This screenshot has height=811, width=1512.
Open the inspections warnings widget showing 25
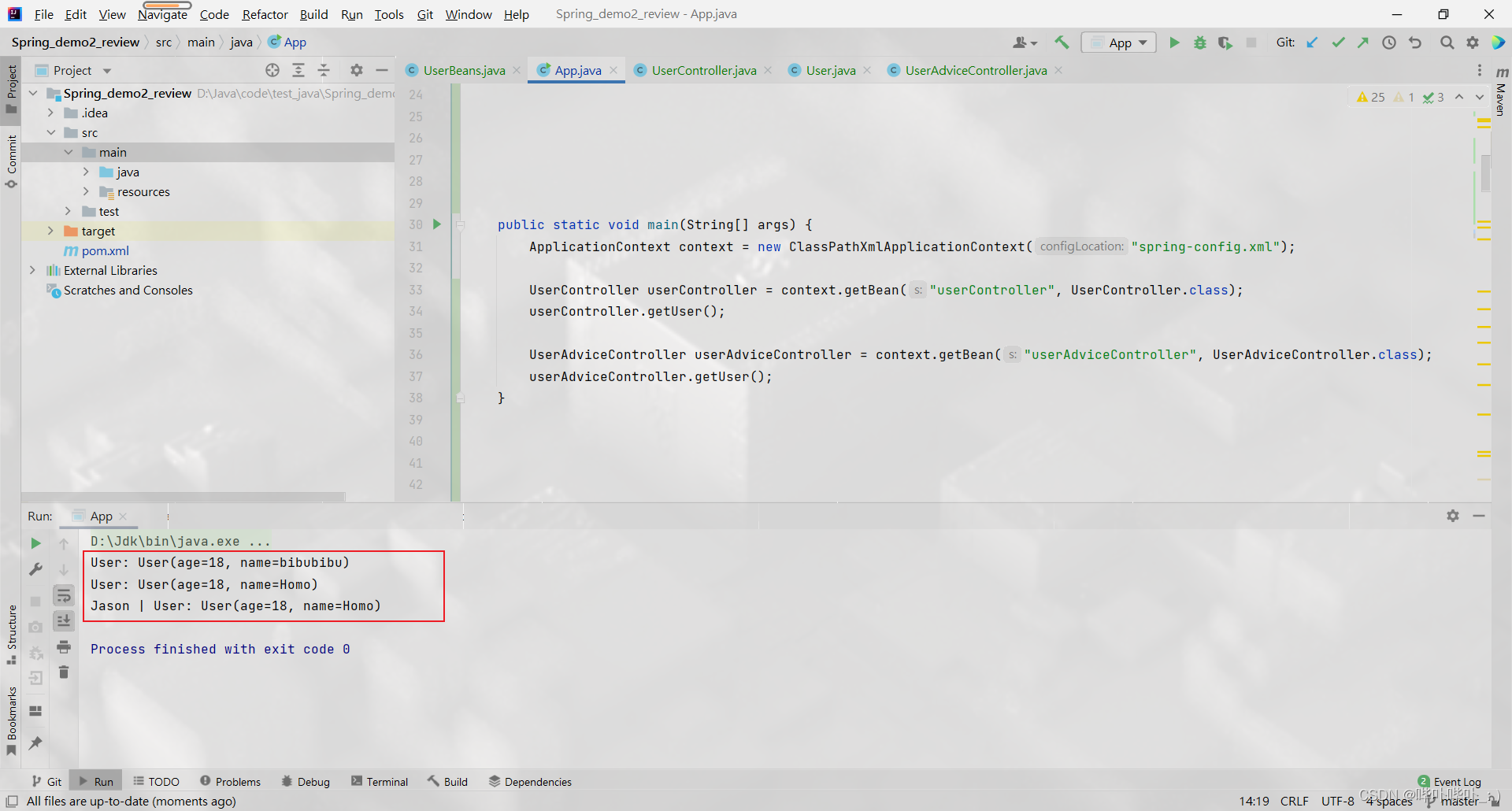tap(1370, 97)
